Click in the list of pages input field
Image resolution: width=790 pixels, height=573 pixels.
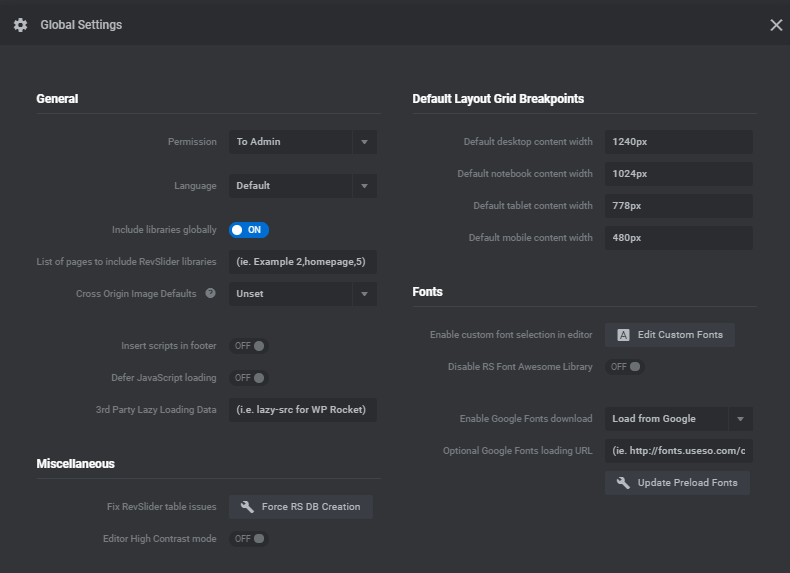click(302, 262)
